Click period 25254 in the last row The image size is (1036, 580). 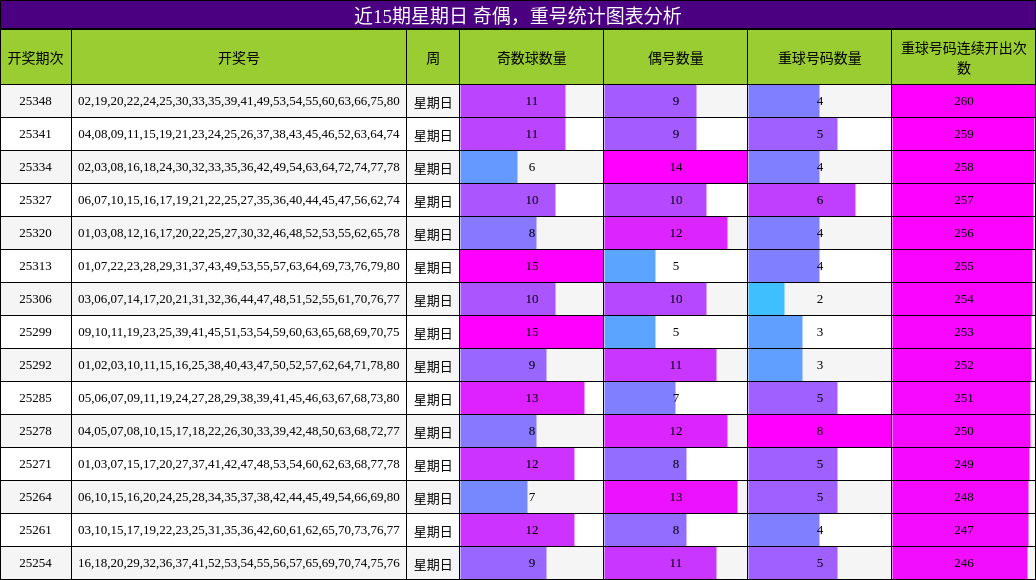coord(35,561)
